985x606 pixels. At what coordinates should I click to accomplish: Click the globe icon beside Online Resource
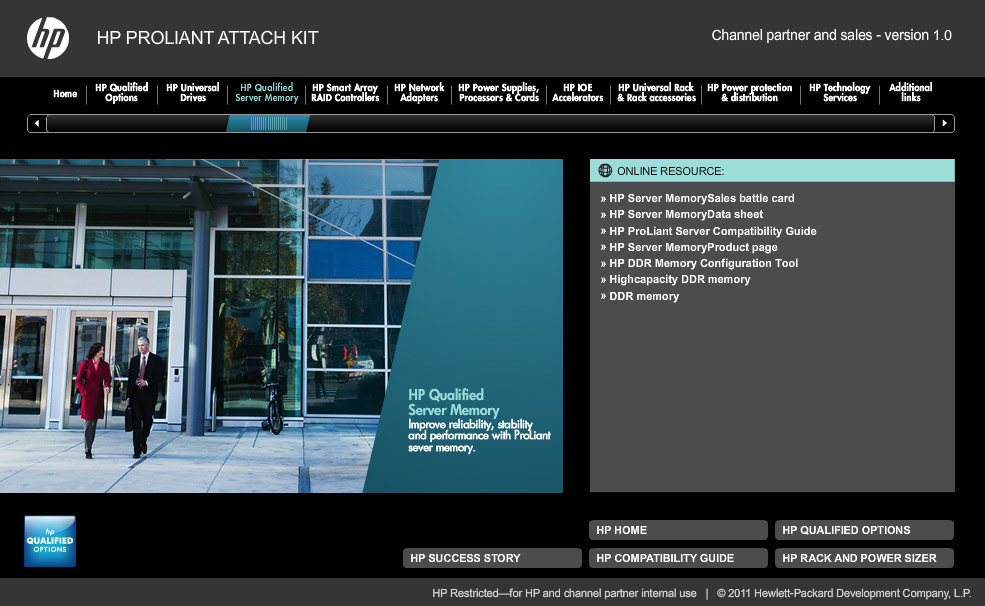click(x=605, y=170)
